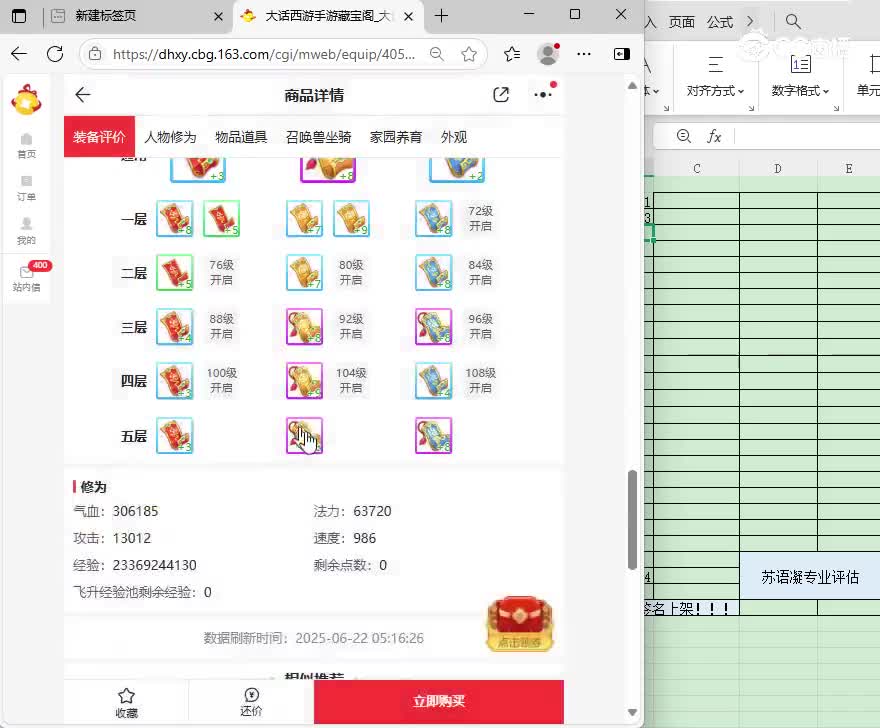Switch to the 人物修为 tab
This screenshot has height=728, width=880.
coord(171,137)
